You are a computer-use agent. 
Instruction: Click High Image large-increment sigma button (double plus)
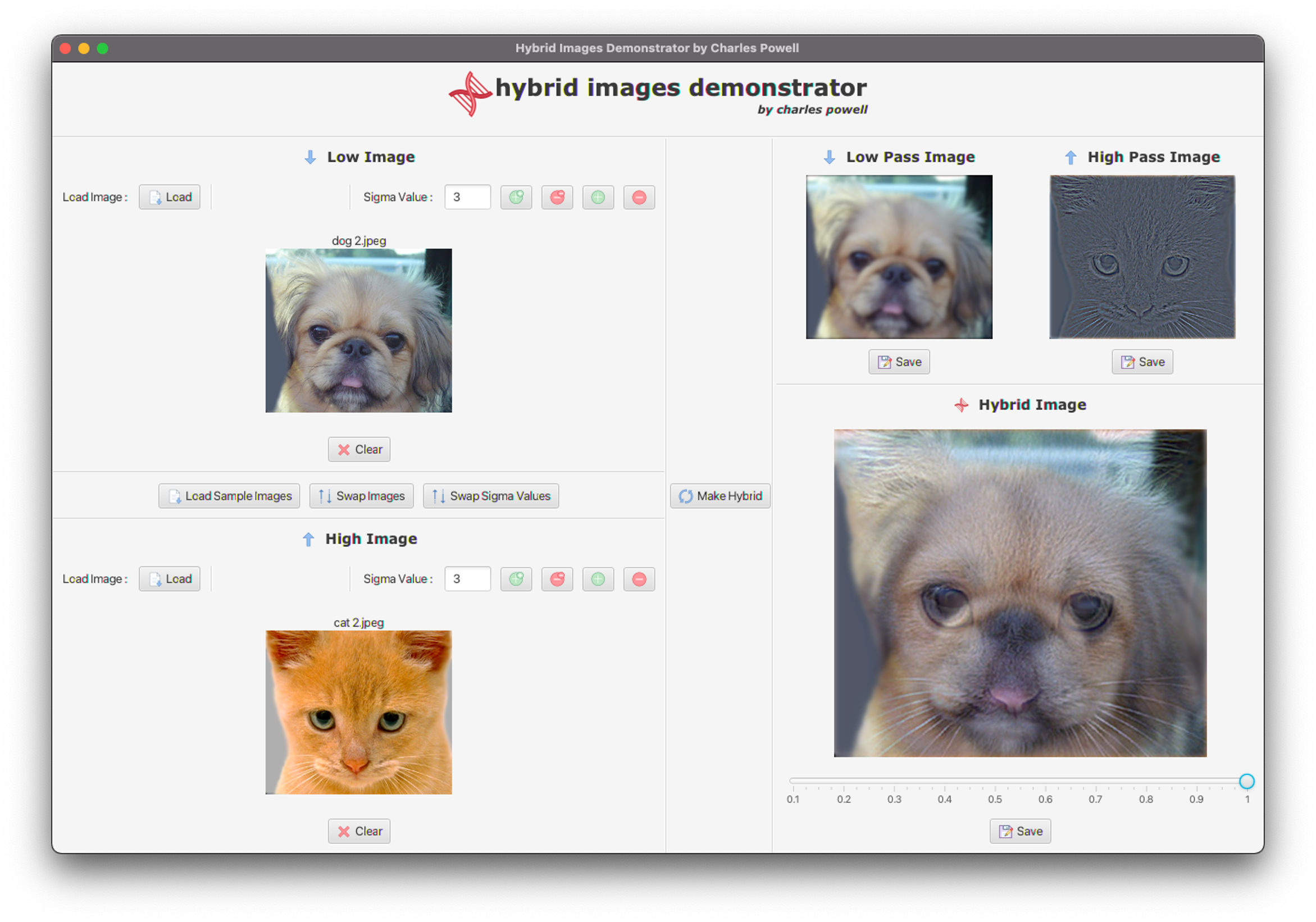(x=516, y=579)
